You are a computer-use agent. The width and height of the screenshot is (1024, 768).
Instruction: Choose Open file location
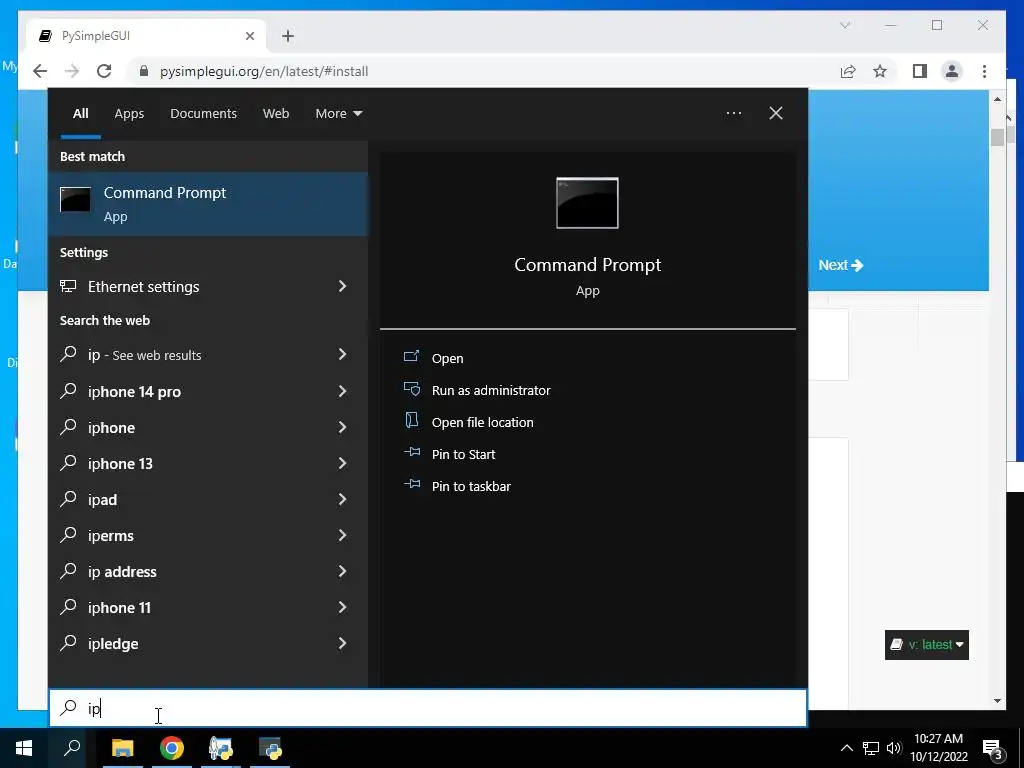point(483,423)
